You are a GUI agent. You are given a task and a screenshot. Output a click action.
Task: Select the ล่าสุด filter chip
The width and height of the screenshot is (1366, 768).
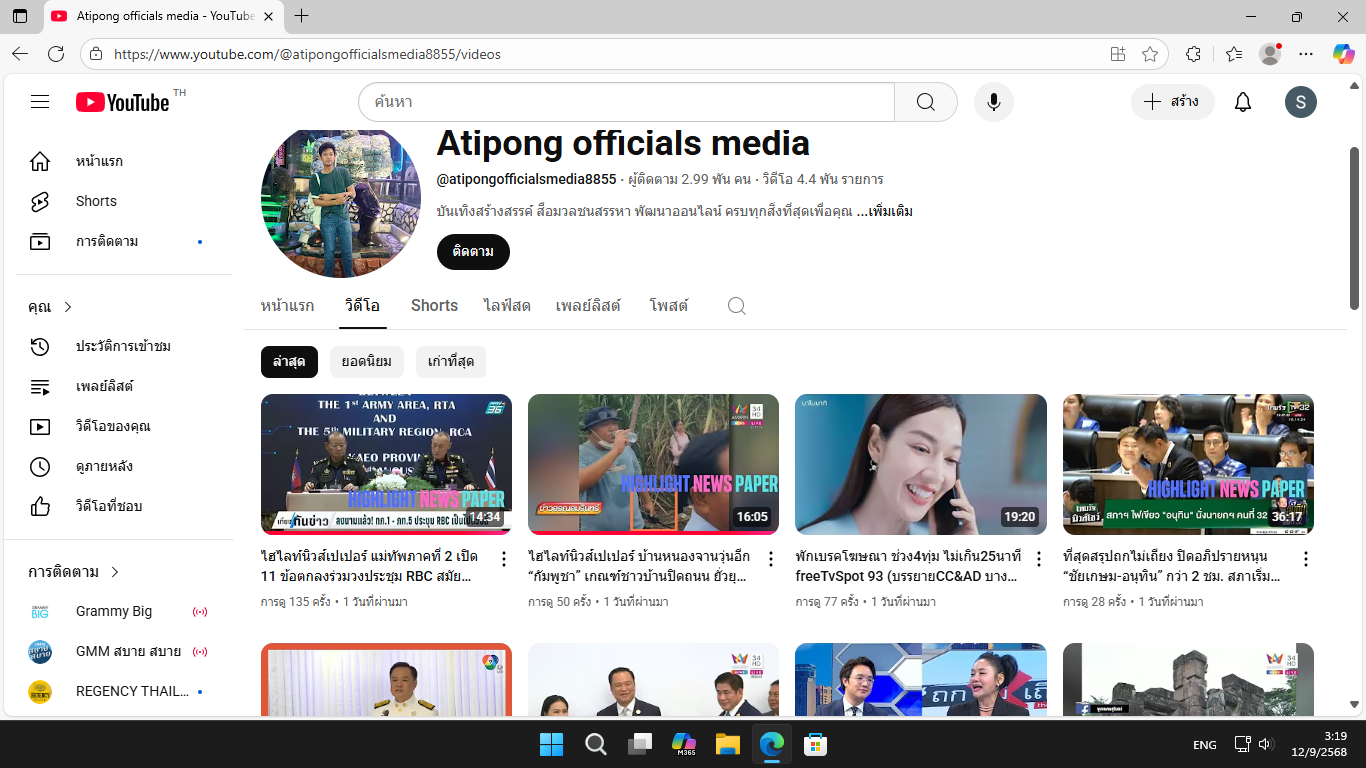tap(289, 362)
